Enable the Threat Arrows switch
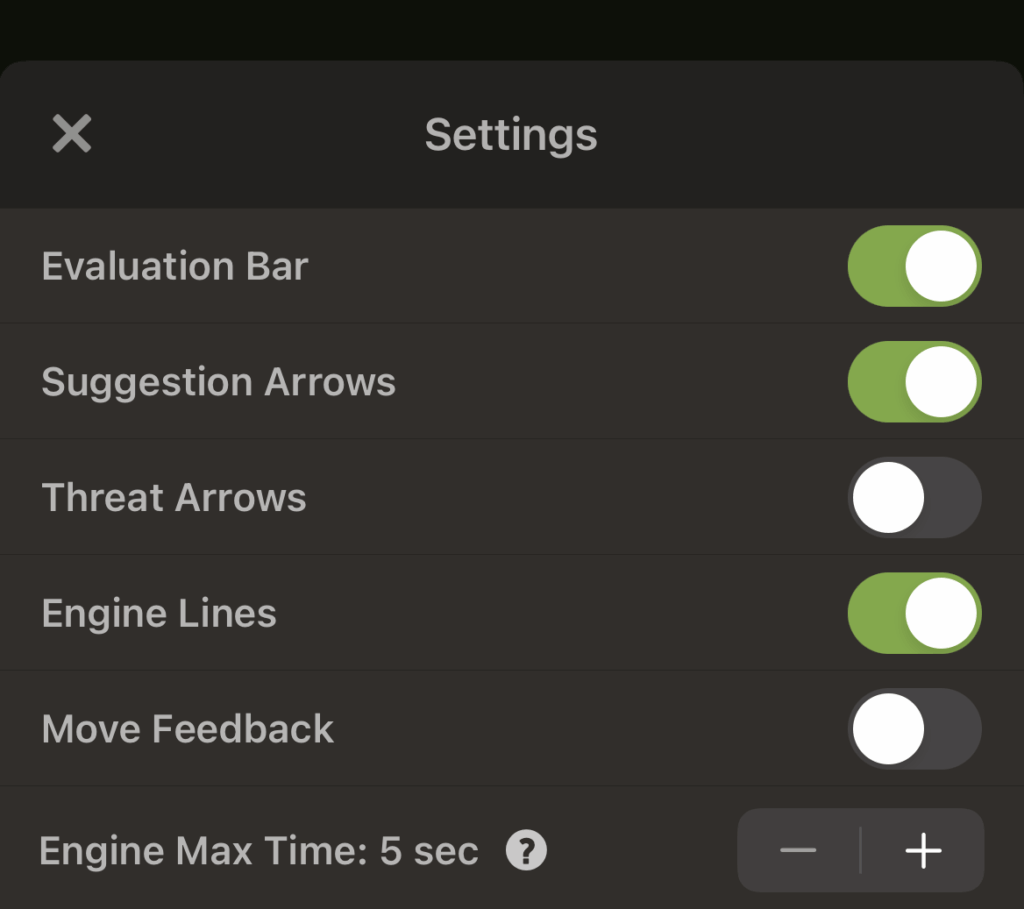 (914, 498)
